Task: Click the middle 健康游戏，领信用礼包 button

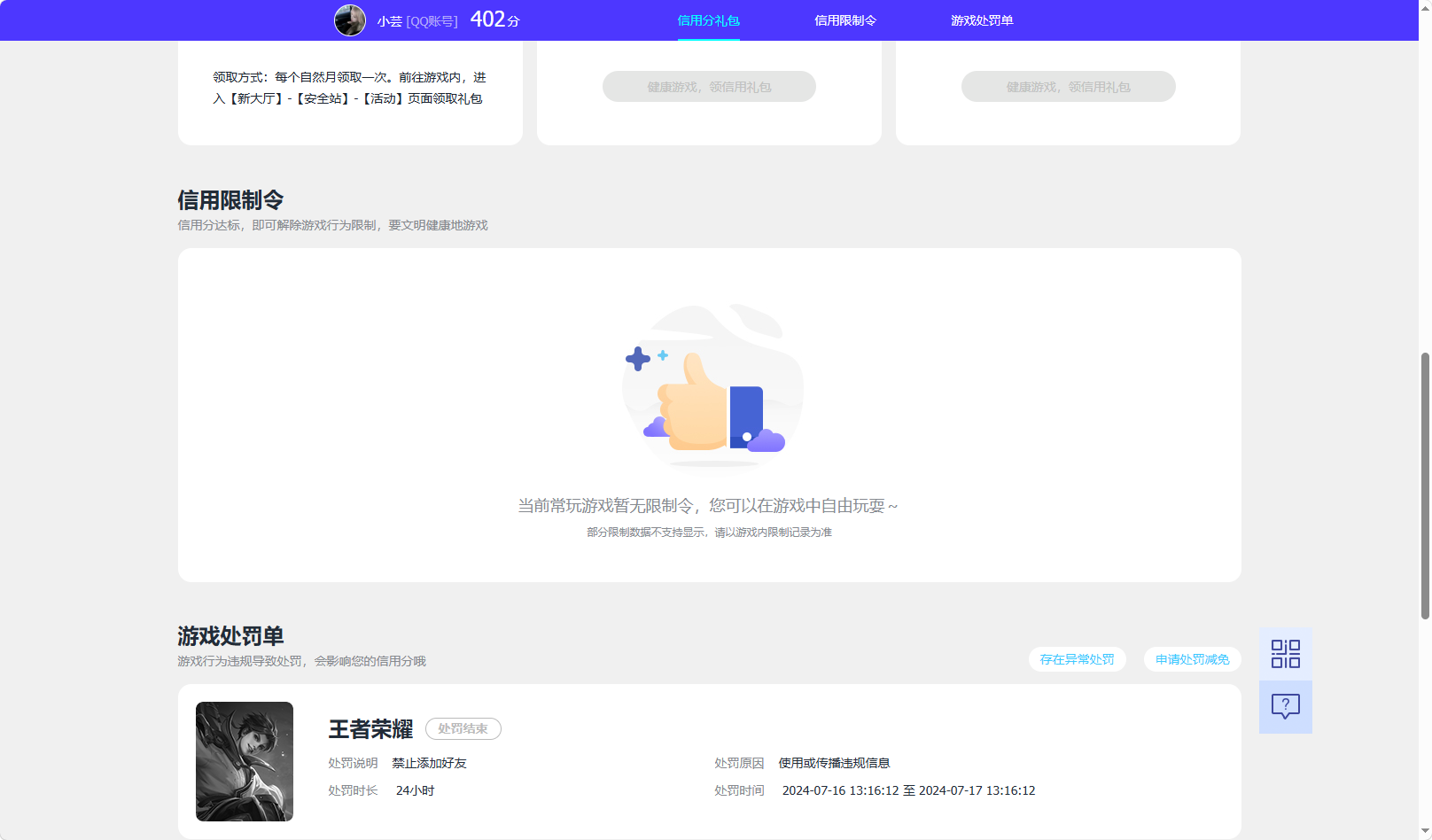Action: [709, 86]
